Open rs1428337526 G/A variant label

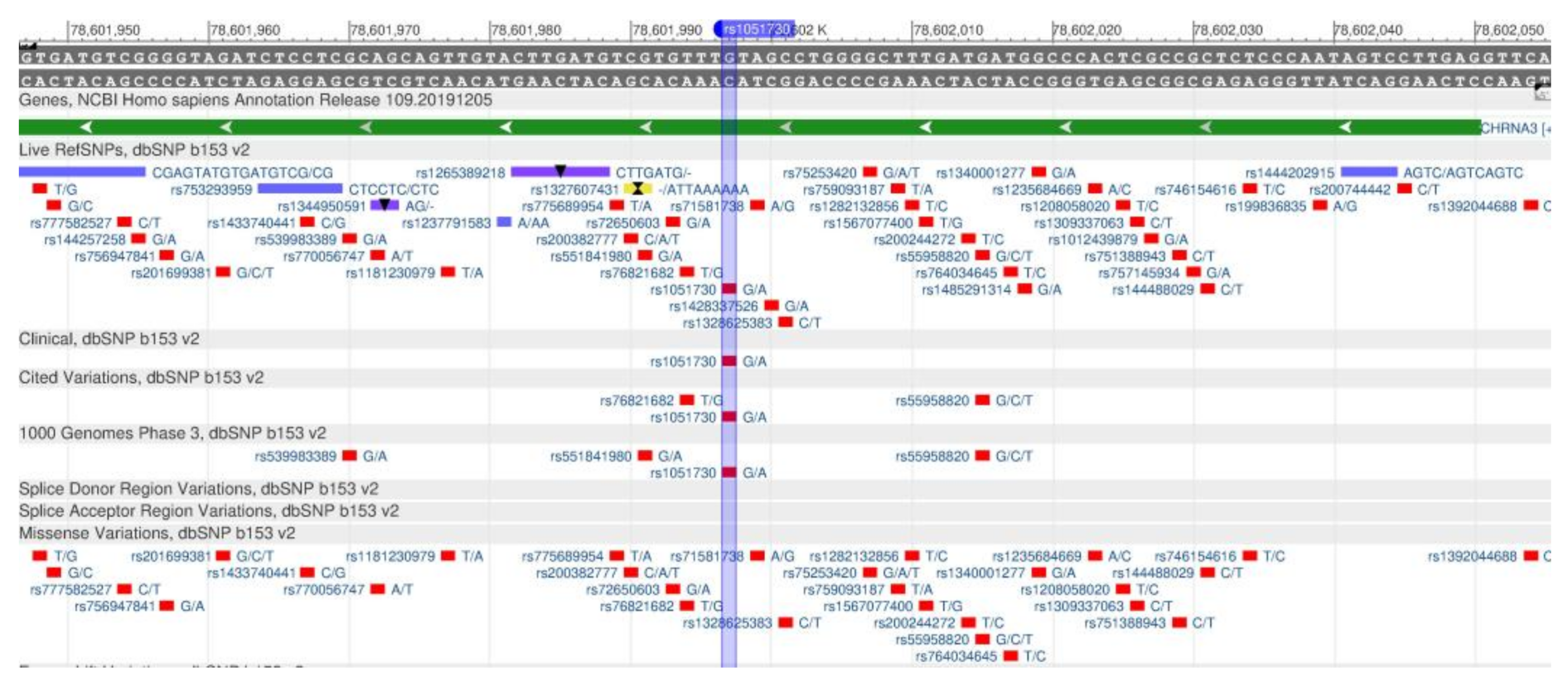point(714,306)
